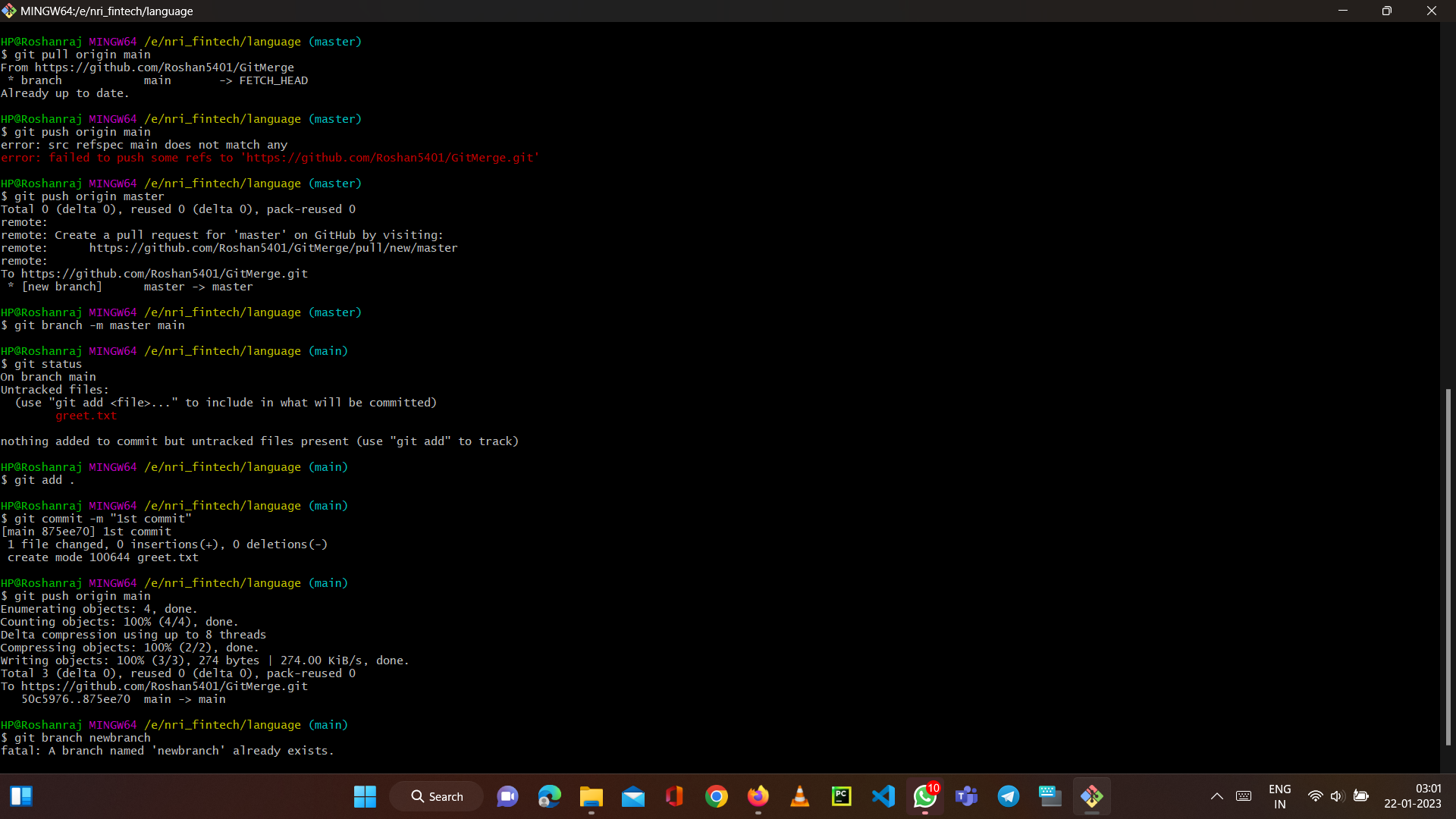Open WhatsApp with 10 notifications
This screenshot has height=819, width=1456.
click(924, 796)
